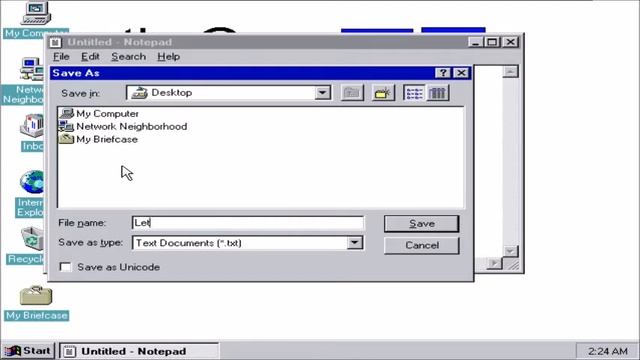This screenshot has height=360, width=640.
Task: Switch to Details view icon
Action: (x=438, y=93)
